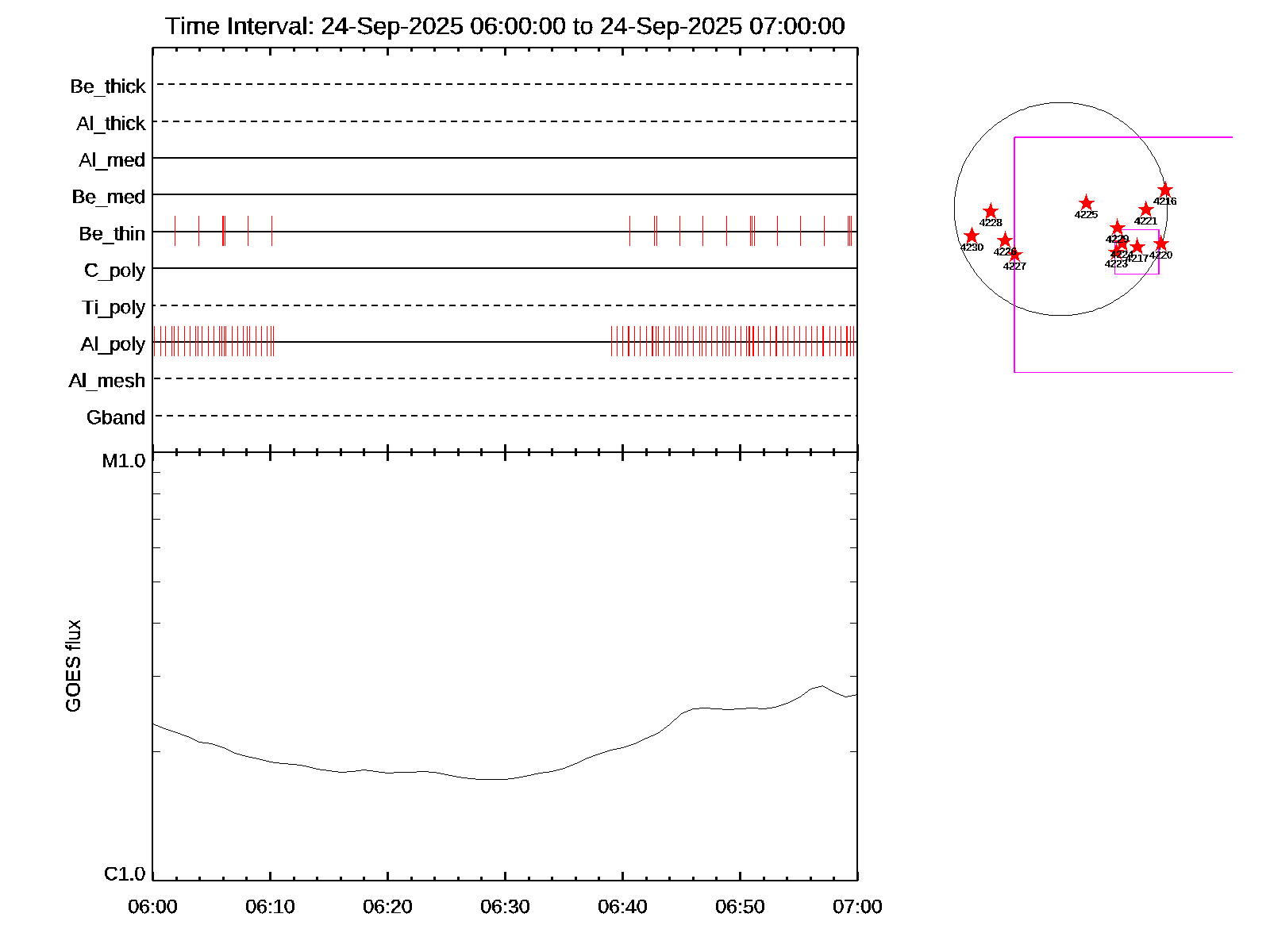Click the M1.0 flux level label
Screen dimensions: 1270x952
point(124,461)
